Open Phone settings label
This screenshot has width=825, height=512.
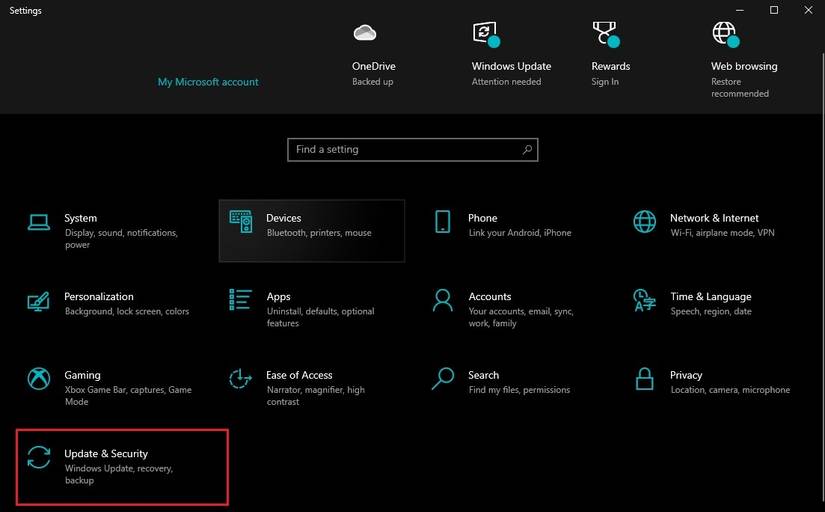[482, 218]
